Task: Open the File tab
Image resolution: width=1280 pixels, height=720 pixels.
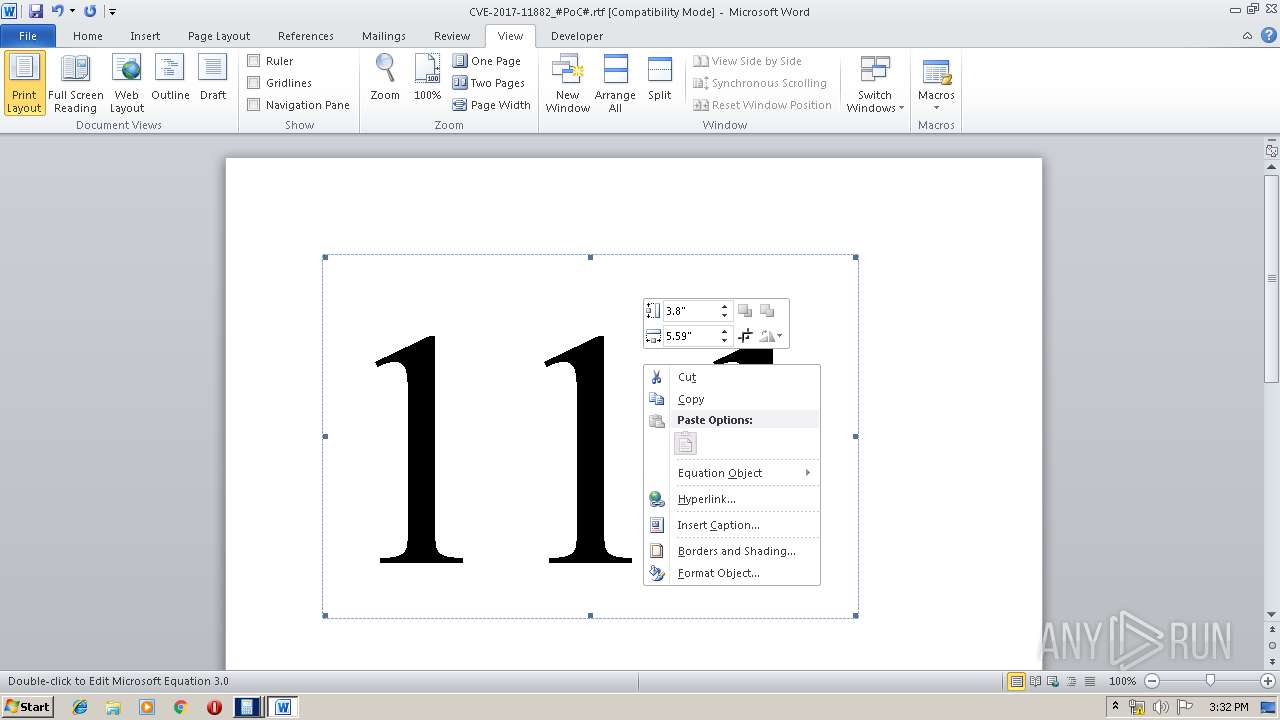Action: 28,36
